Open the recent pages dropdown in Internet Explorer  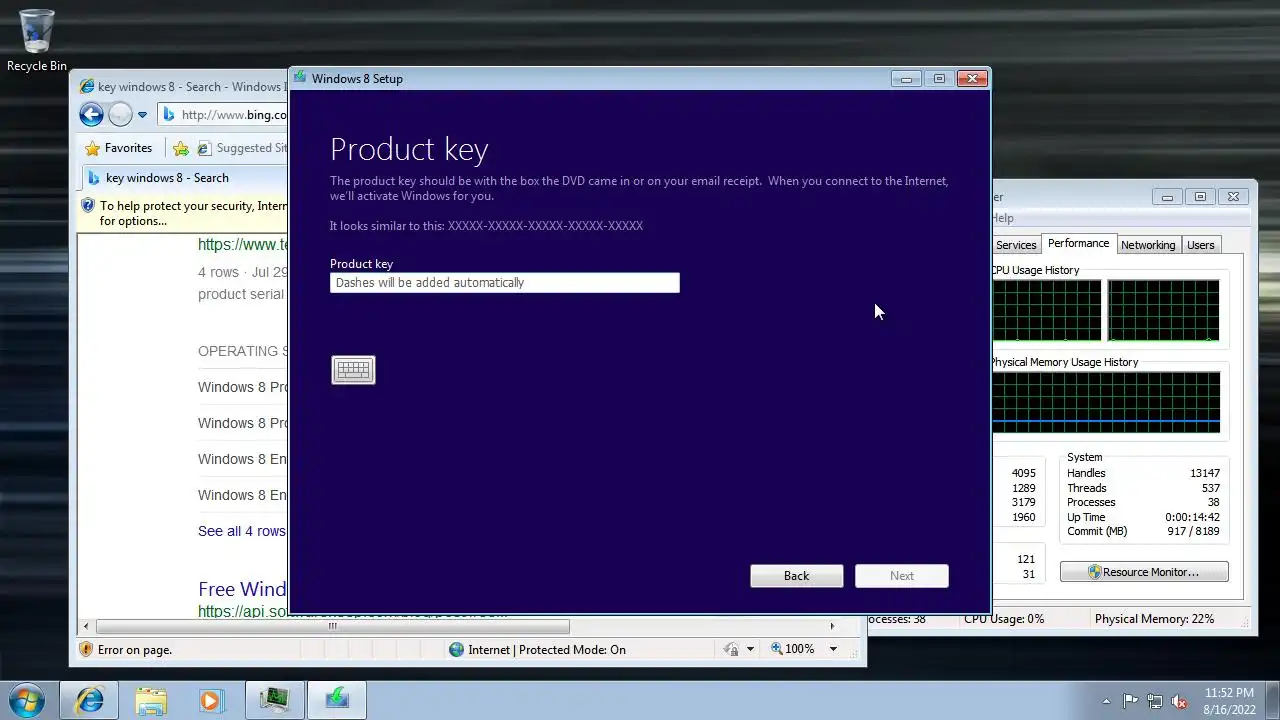tap(142, 115)
